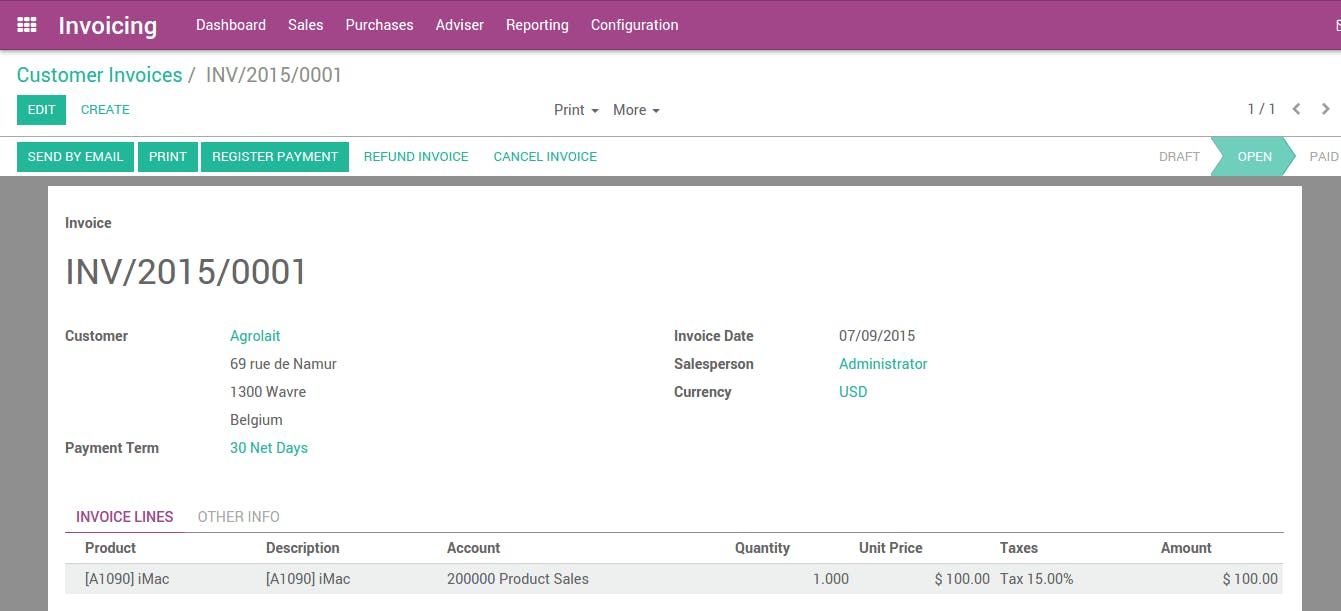Expand the Print options beside Send by Email
The image size is (1341, 611).
167,156
